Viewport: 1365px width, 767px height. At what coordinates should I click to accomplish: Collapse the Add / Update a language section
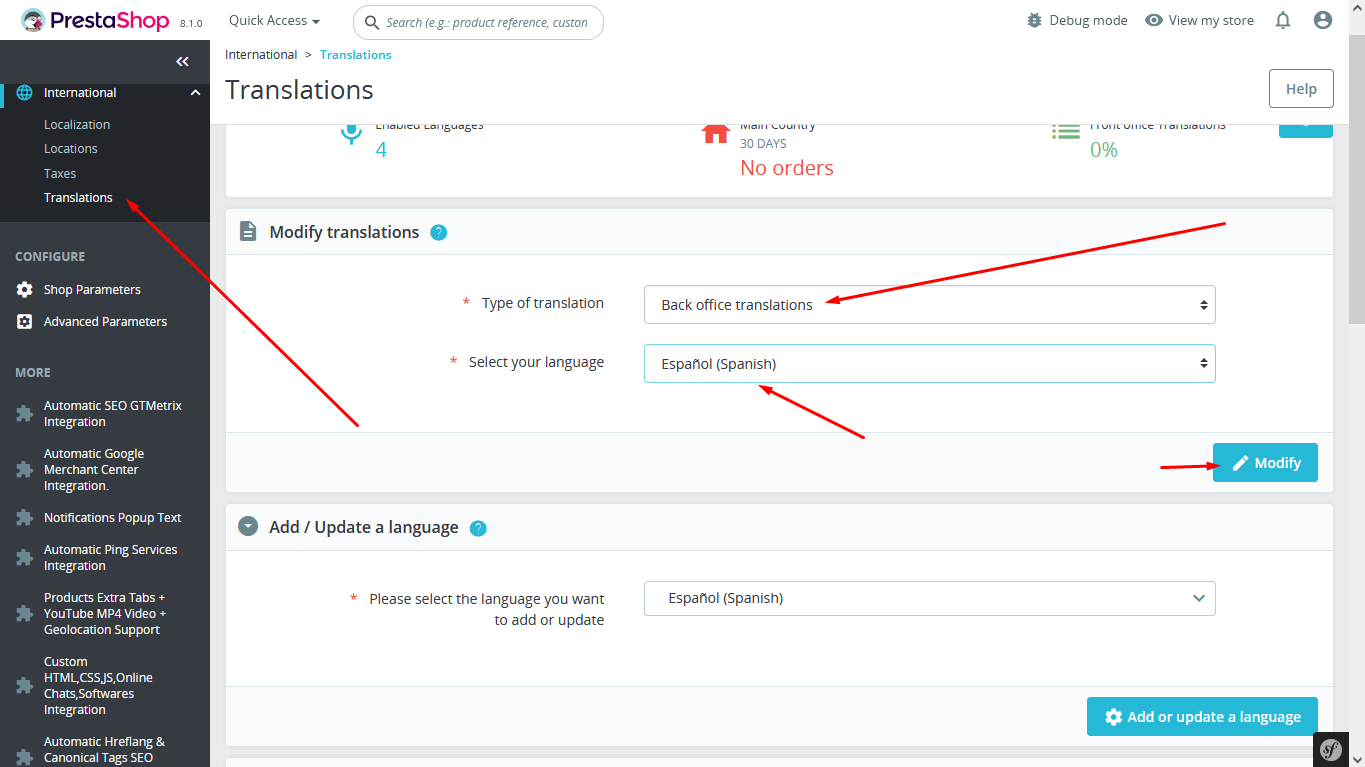[248, 527]
